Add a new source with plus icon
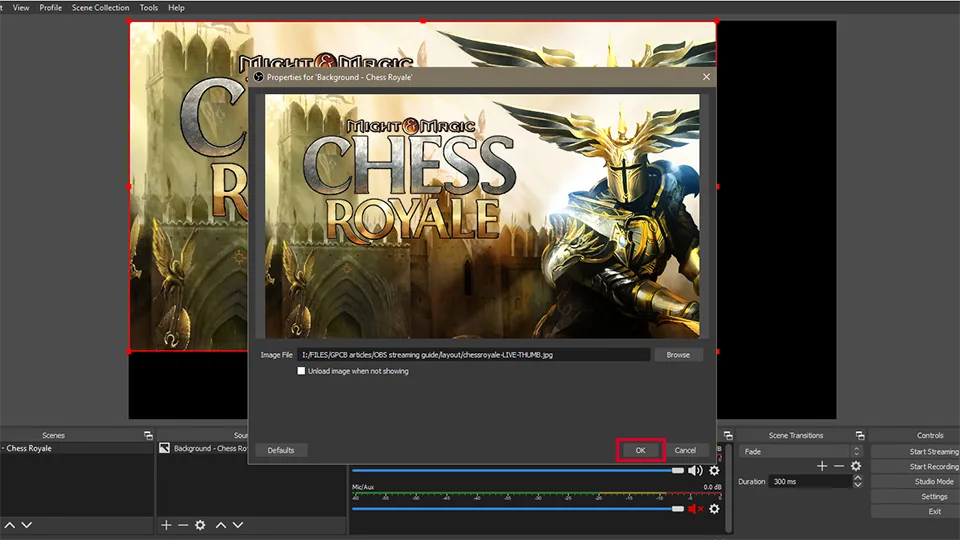The height and width of the screenshot is (540, 960). pyautogui.click(x=166, y=525)
